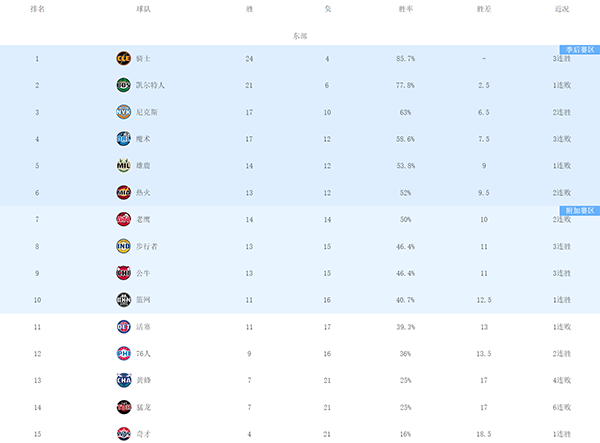Select the 黄蜂 (Hornets) team logo
The height and width of the screenshot is (443, 600).
click(123, 380)
